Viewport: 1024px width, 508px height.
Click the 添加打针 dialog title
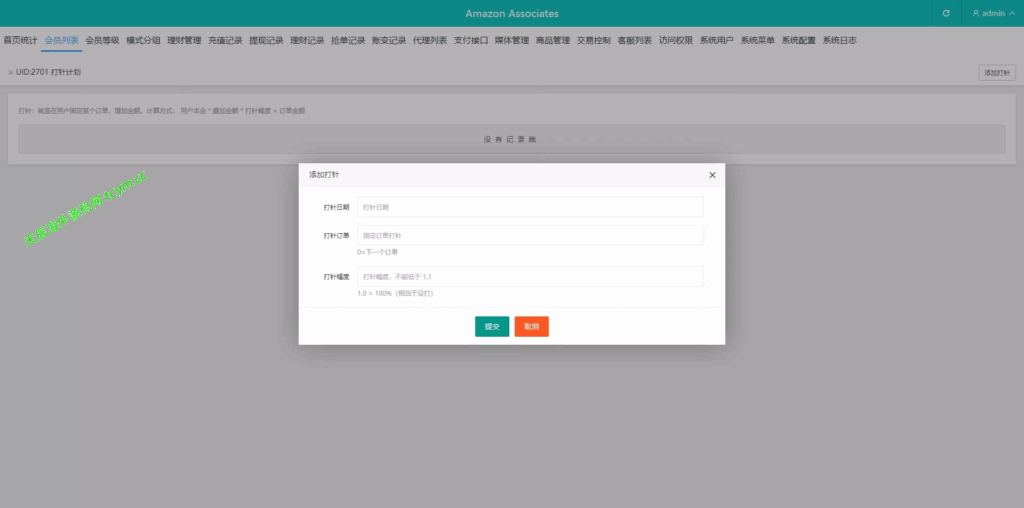tap(324, 175)
